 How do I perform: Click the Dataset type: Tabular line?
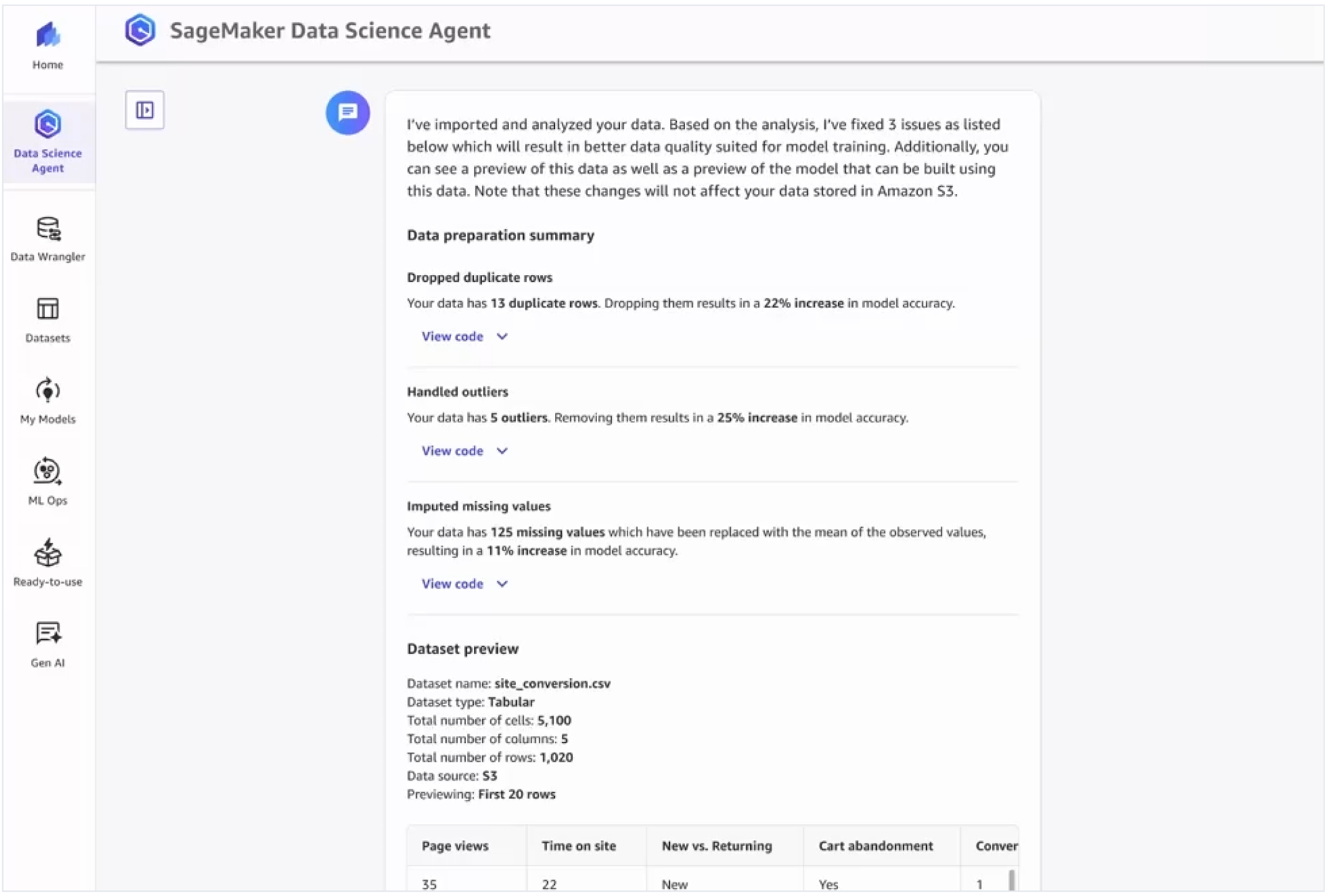tap(470, 702)
